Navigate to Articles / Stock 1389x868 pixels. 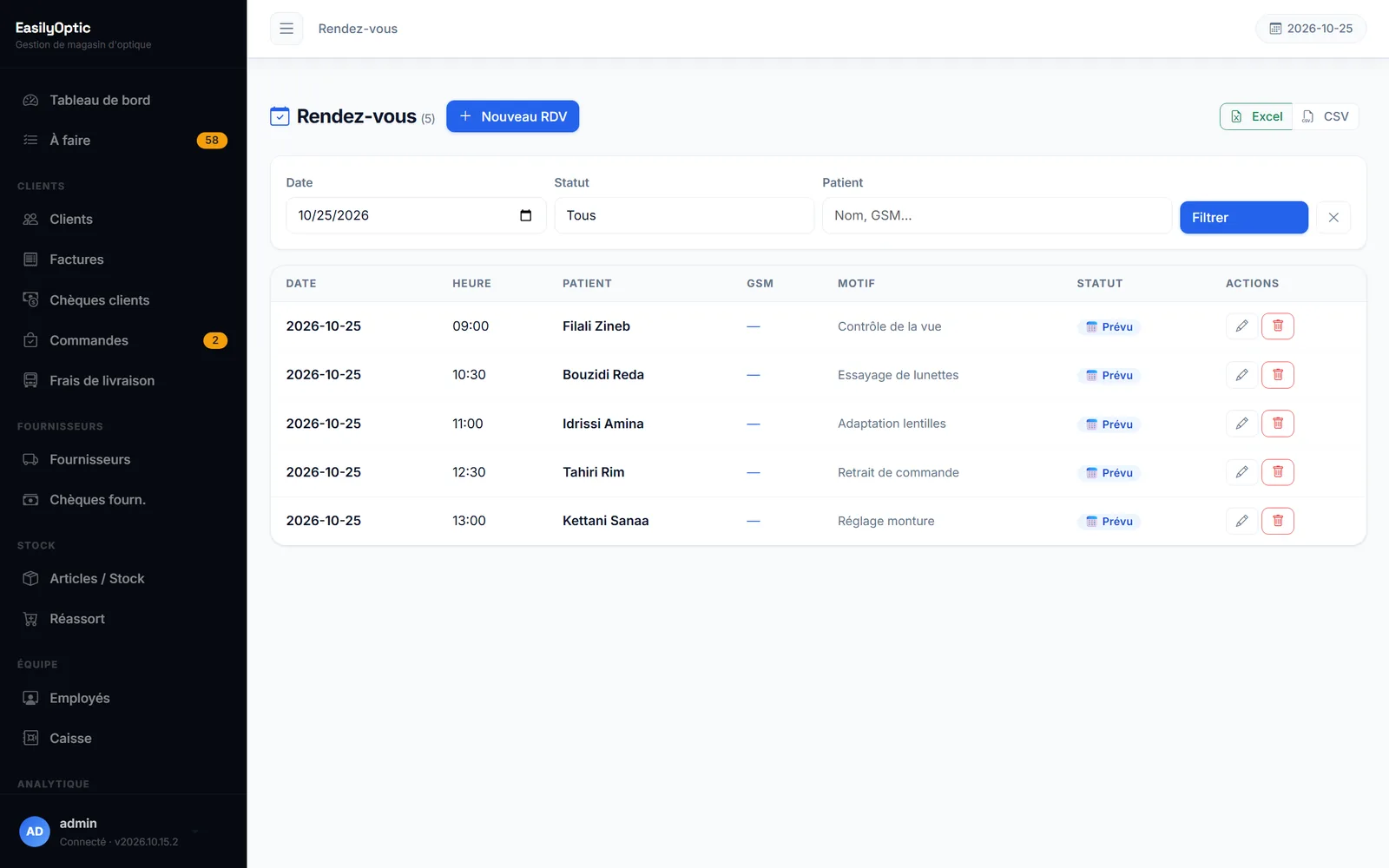(123, 578)
